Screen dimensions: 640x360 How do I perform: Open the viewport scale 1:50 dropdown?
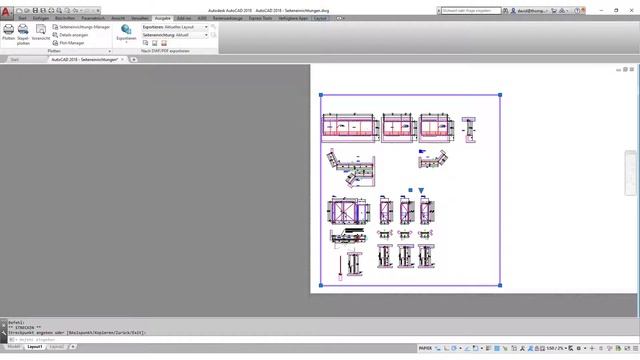pos(557,349)
